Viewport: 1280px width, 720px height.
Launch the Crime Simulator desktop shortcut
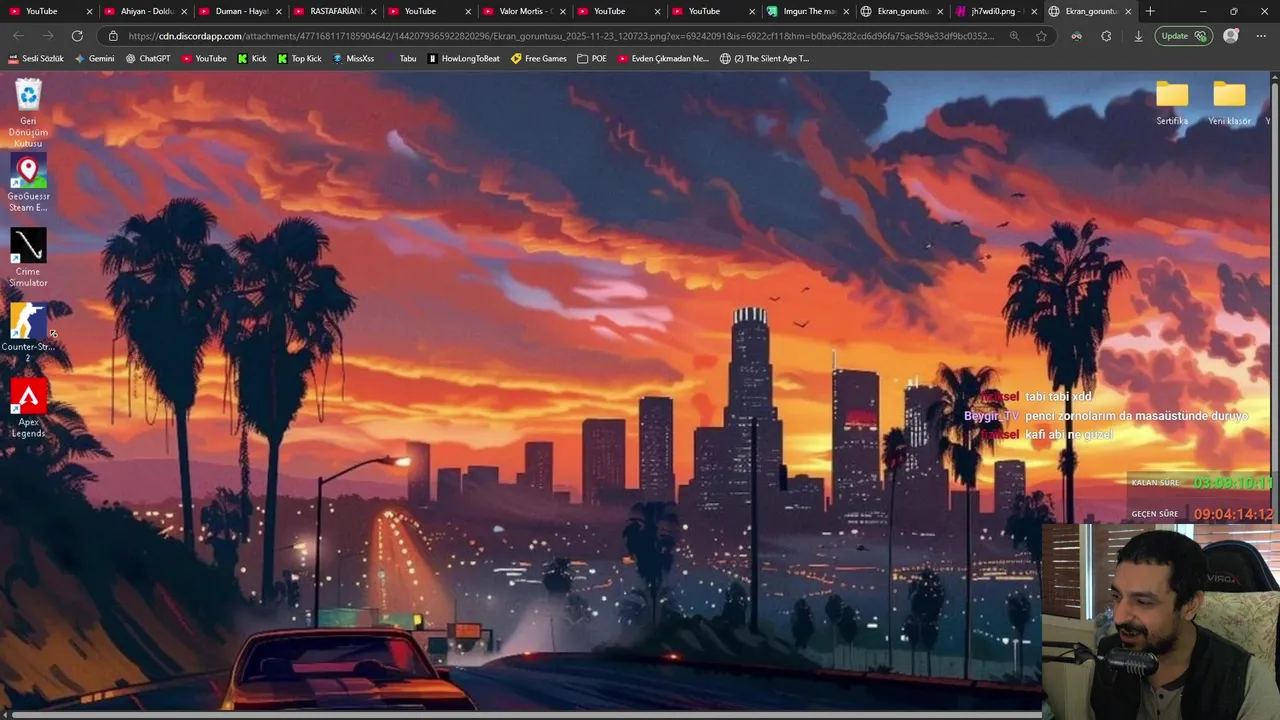coord(28,258)
